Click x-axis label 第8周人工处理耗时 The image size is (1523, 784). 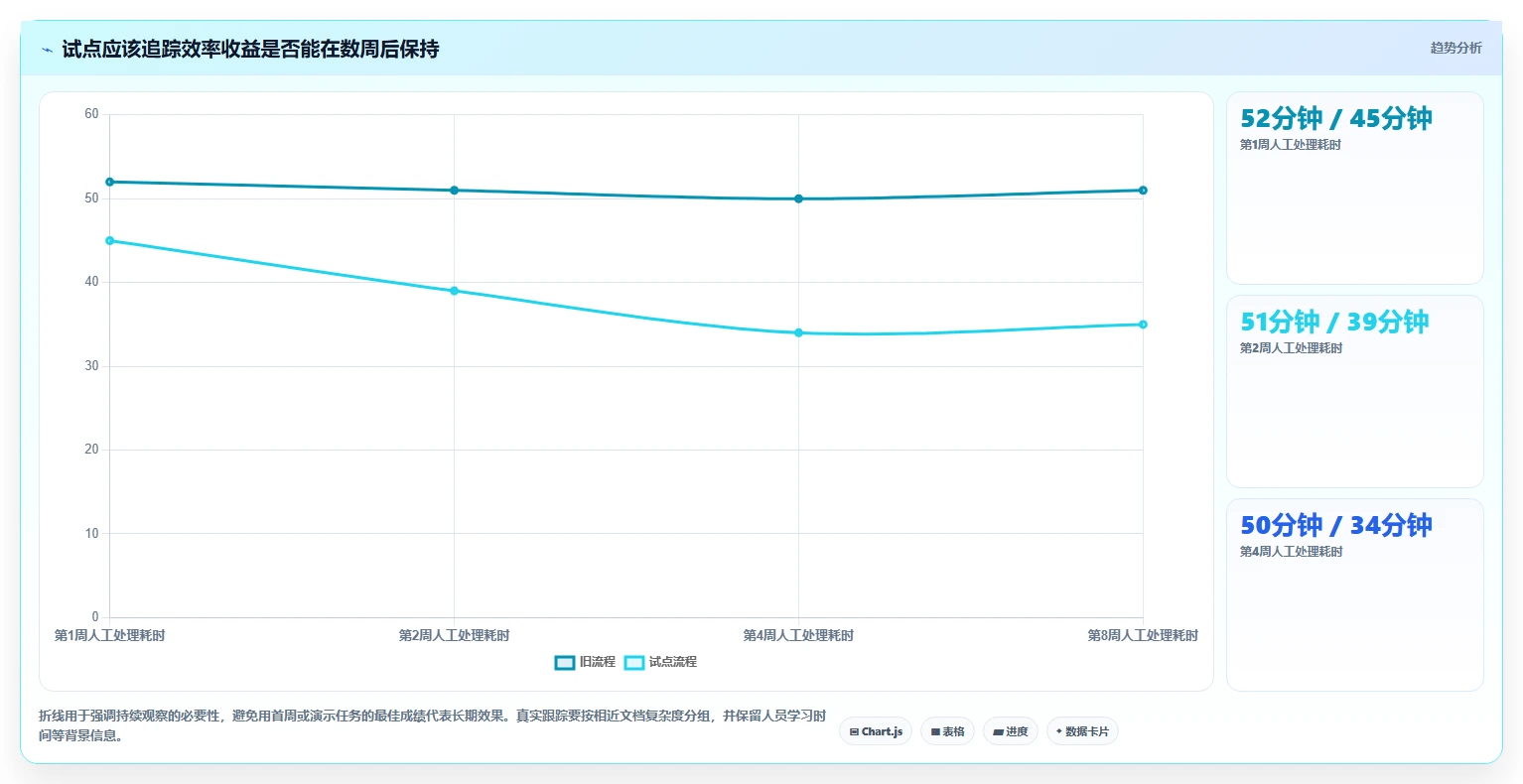1143,635
